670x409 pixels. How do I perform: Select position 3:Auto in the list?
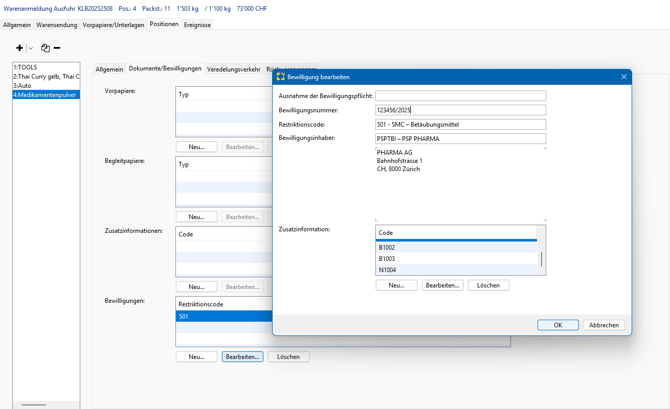pyautogui.click(x=23, y=86)
